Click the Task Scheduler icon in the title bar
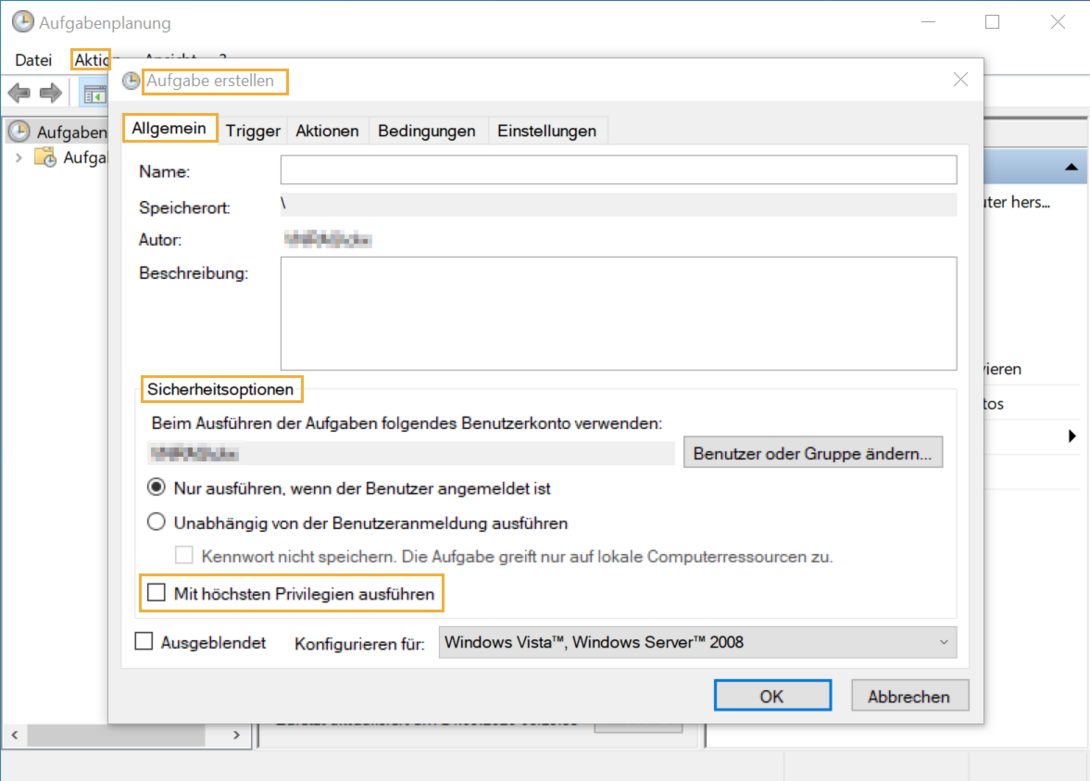Image resolution: width=1090 pixels, height=781 pixels. pos(21,21)
